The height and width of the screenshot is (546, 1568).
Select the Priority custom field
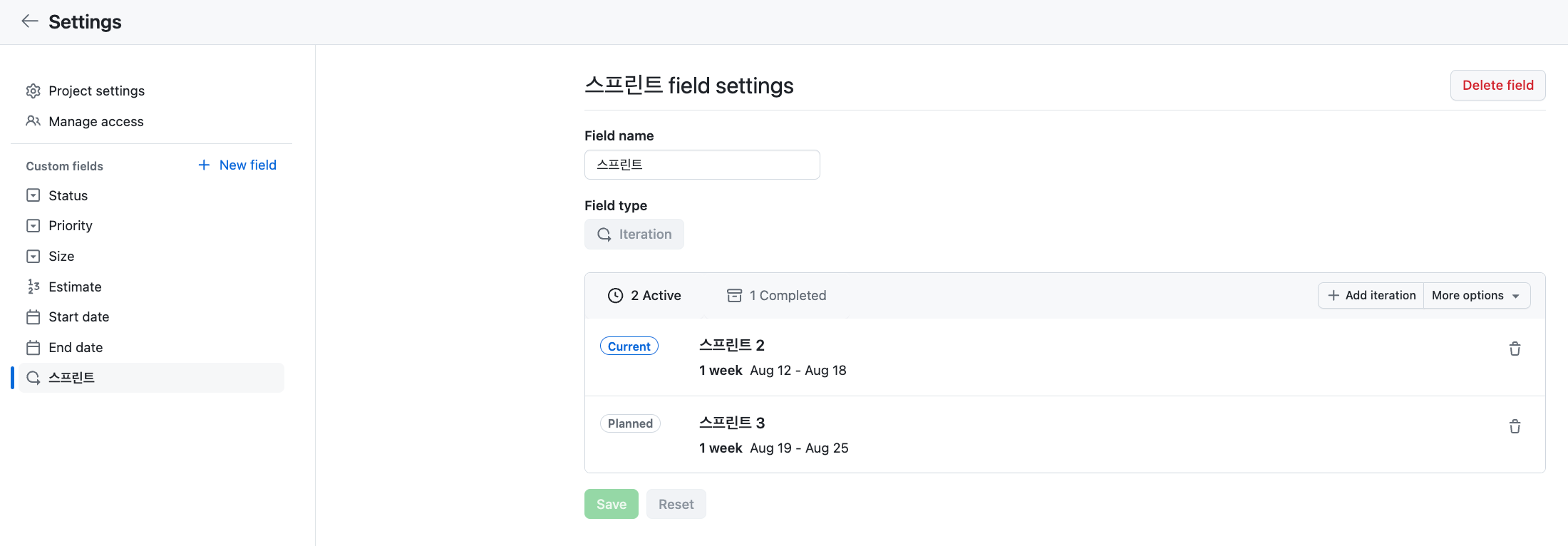[x=70, y=226]
